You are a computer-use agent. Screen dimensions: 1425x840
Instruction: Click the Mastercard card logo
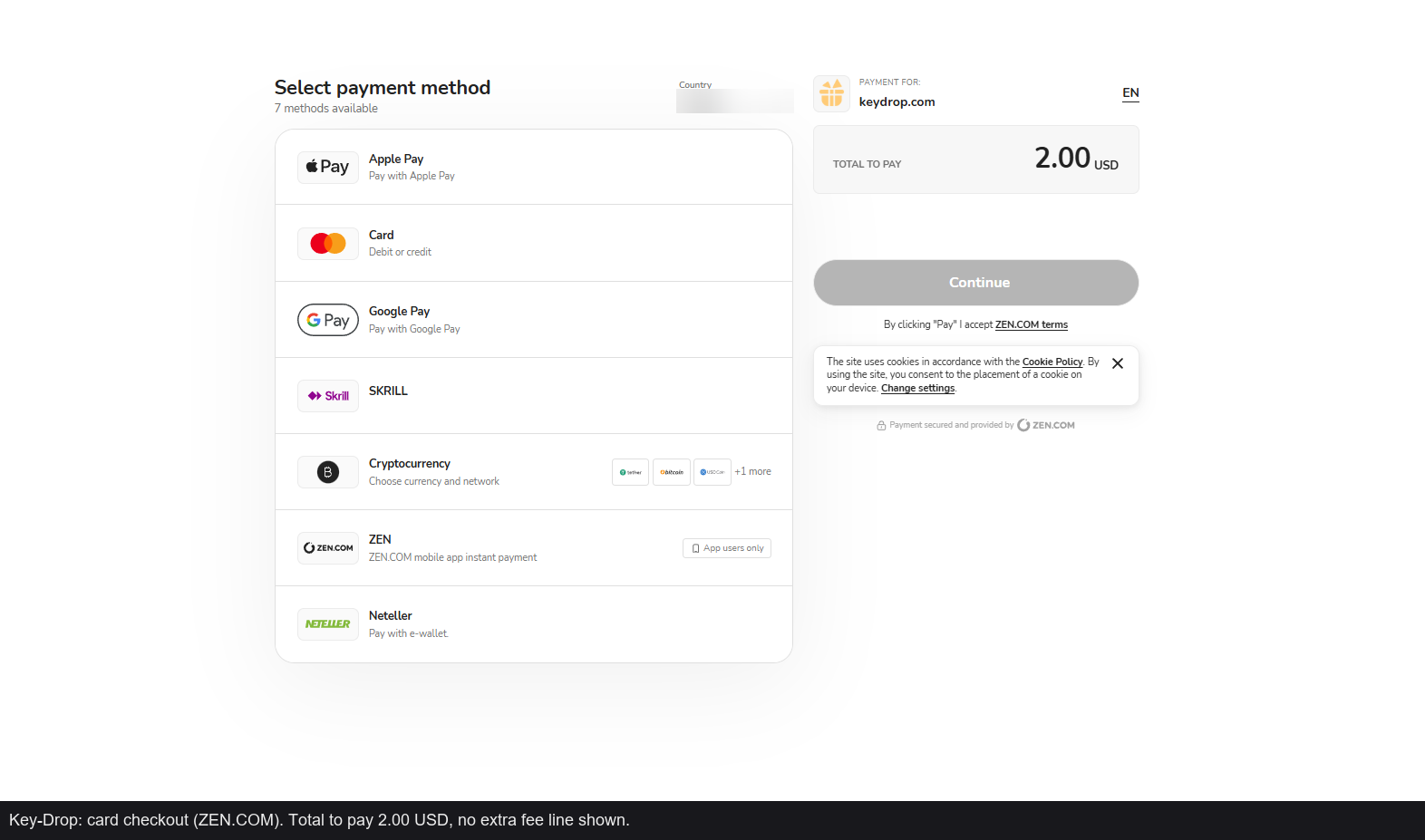[x=328, y=243]
